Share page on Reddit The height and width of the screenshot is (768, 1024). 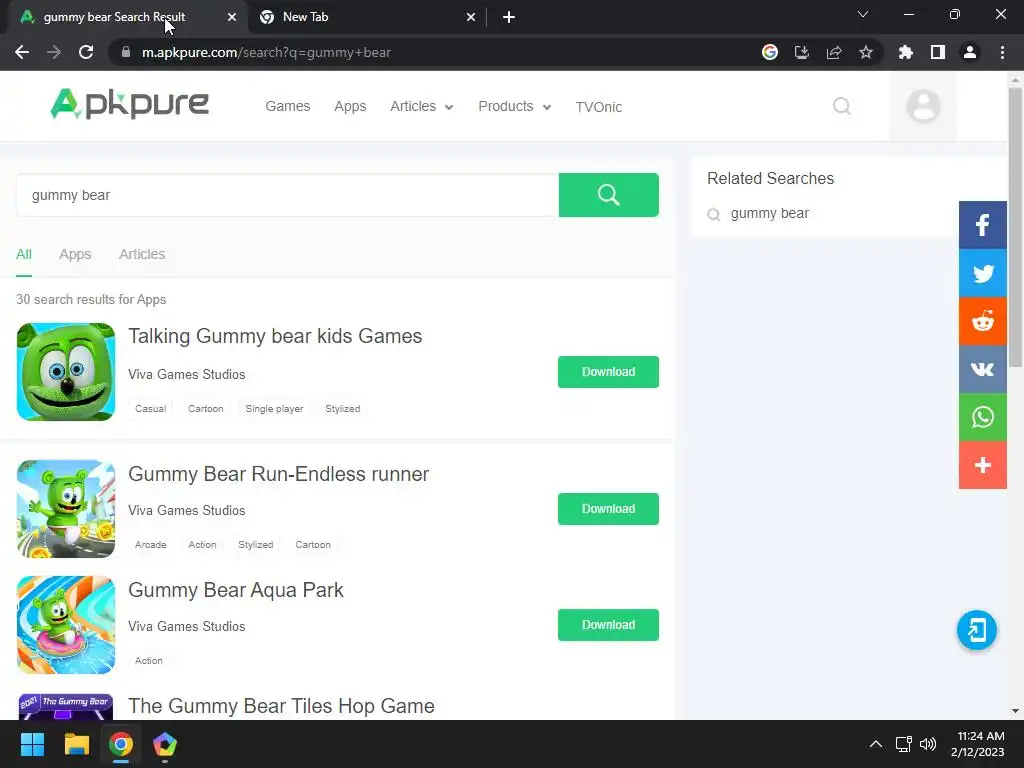983,321
